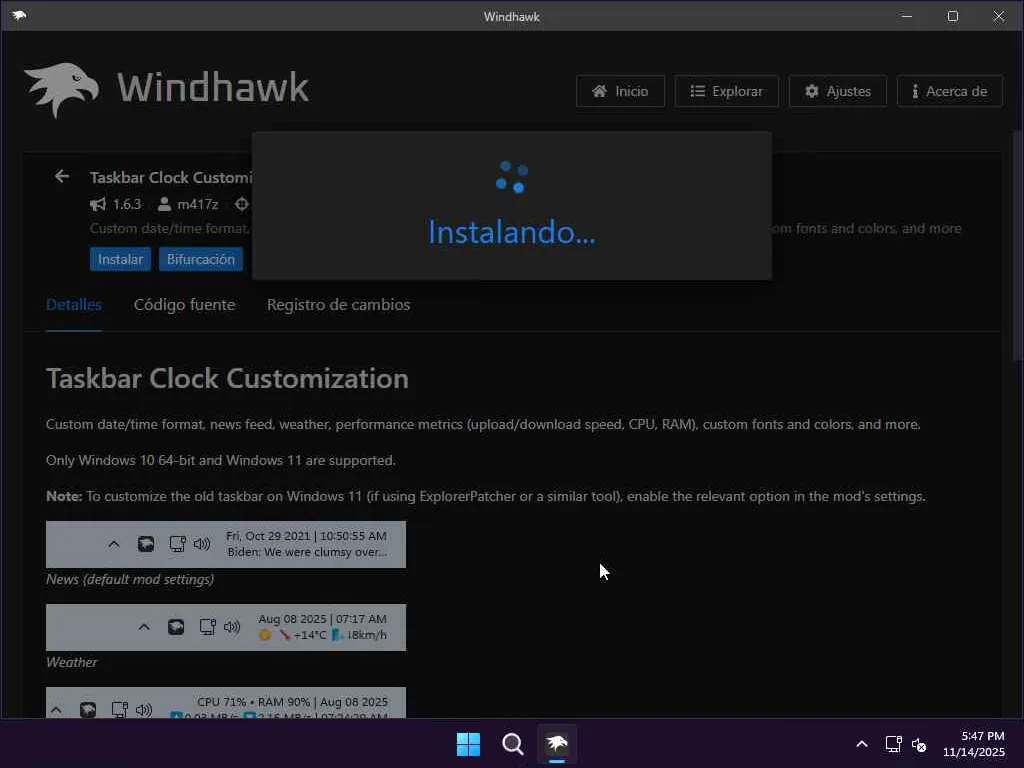Open the Registro de cambios tab

tap(338, 305)
